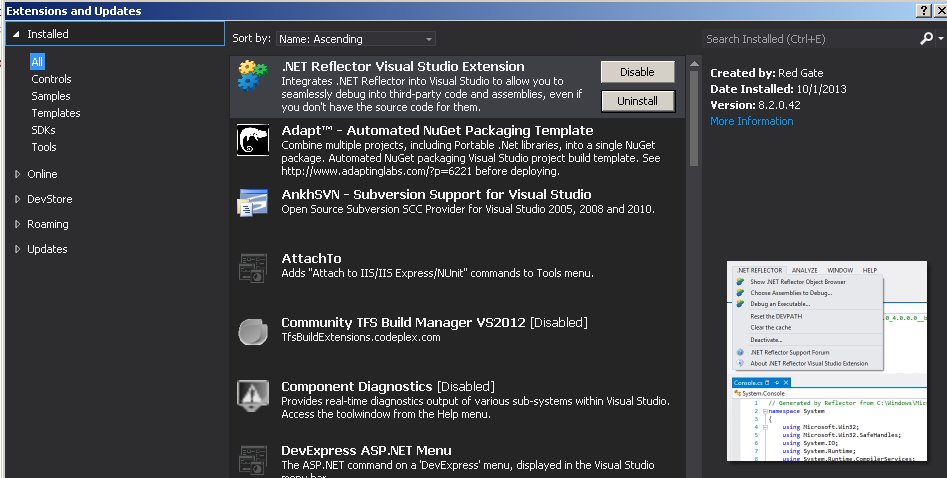The height and width of the screenshot is (478, 947).
Task: Click the Created by Red Gate text
Action: (766, 73)
